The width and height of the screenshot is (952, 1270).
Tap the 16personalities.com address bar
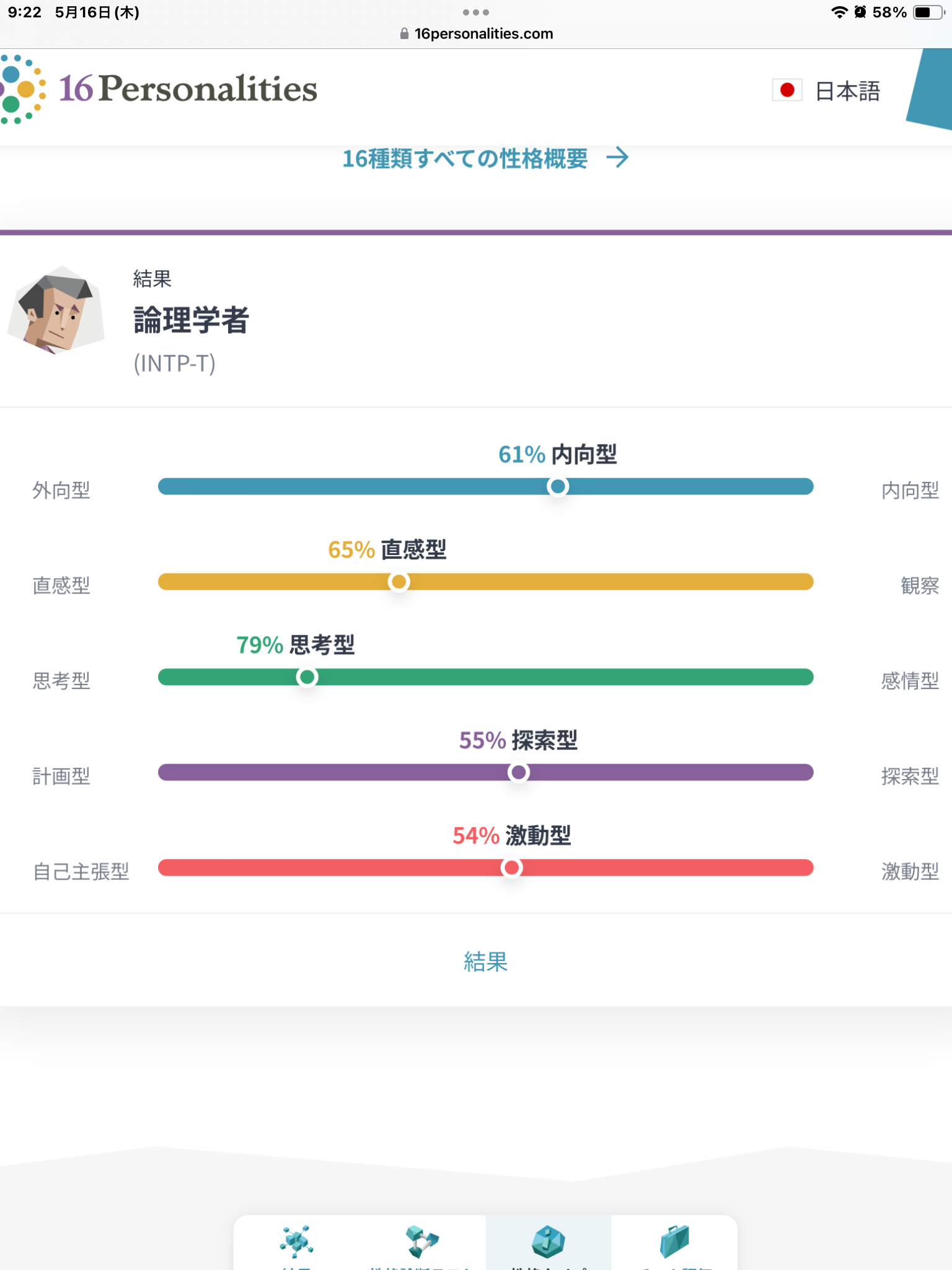[x=477, y=34]
